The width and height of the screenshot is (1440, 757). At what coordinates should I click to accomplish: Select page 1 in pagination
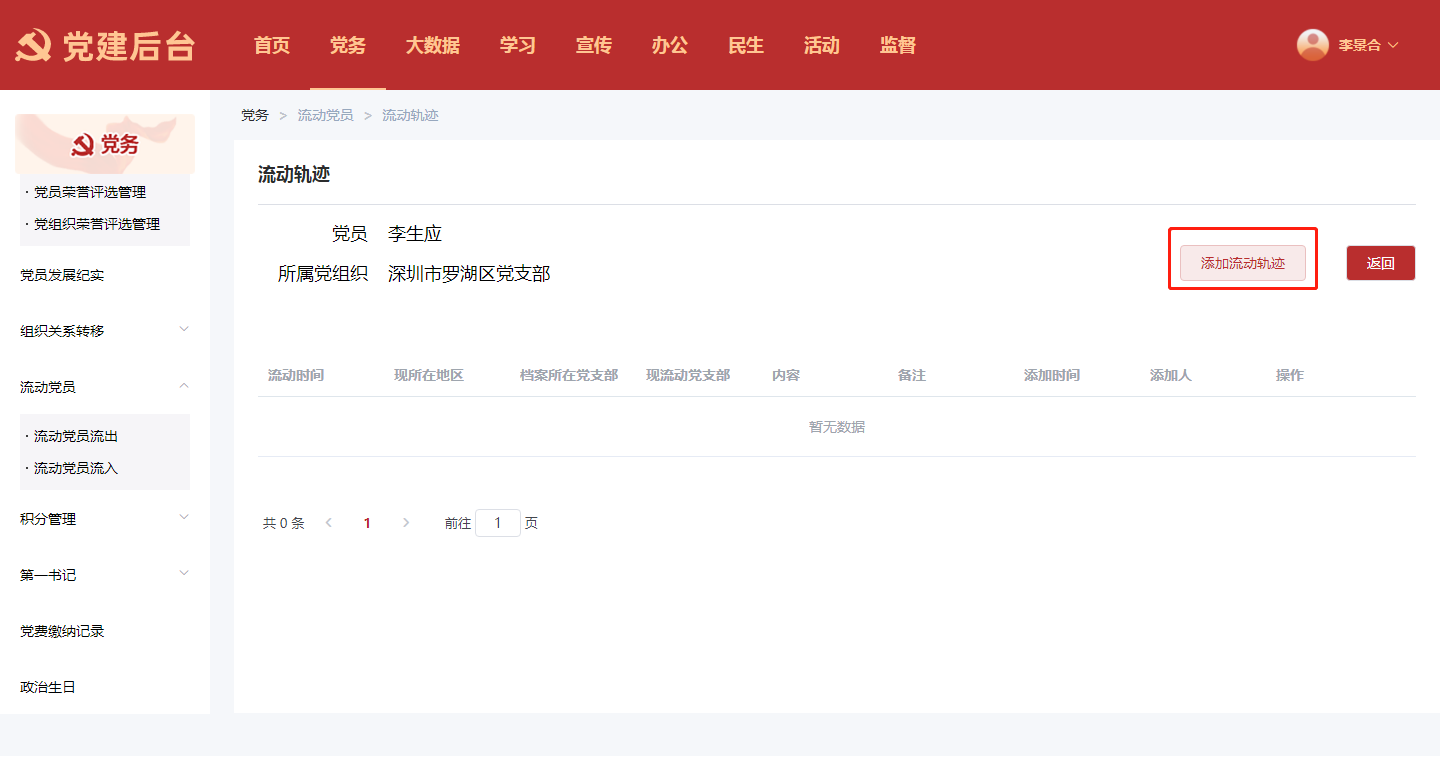pos(367,523)
